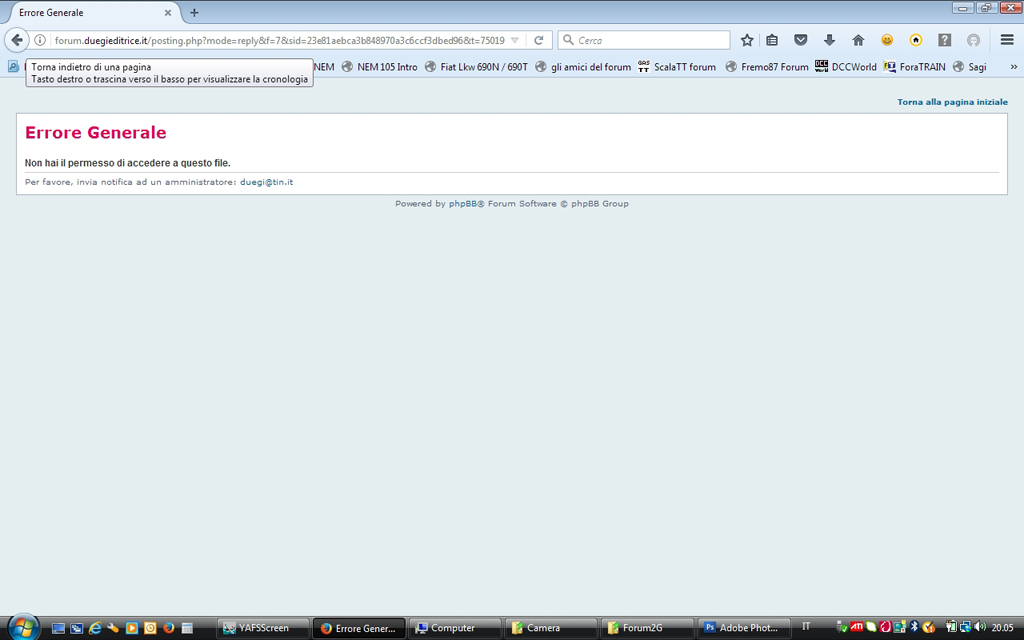Click the browser back arrow button
The width and height of the screenshot is (1024, 640).
click(17, 40)
